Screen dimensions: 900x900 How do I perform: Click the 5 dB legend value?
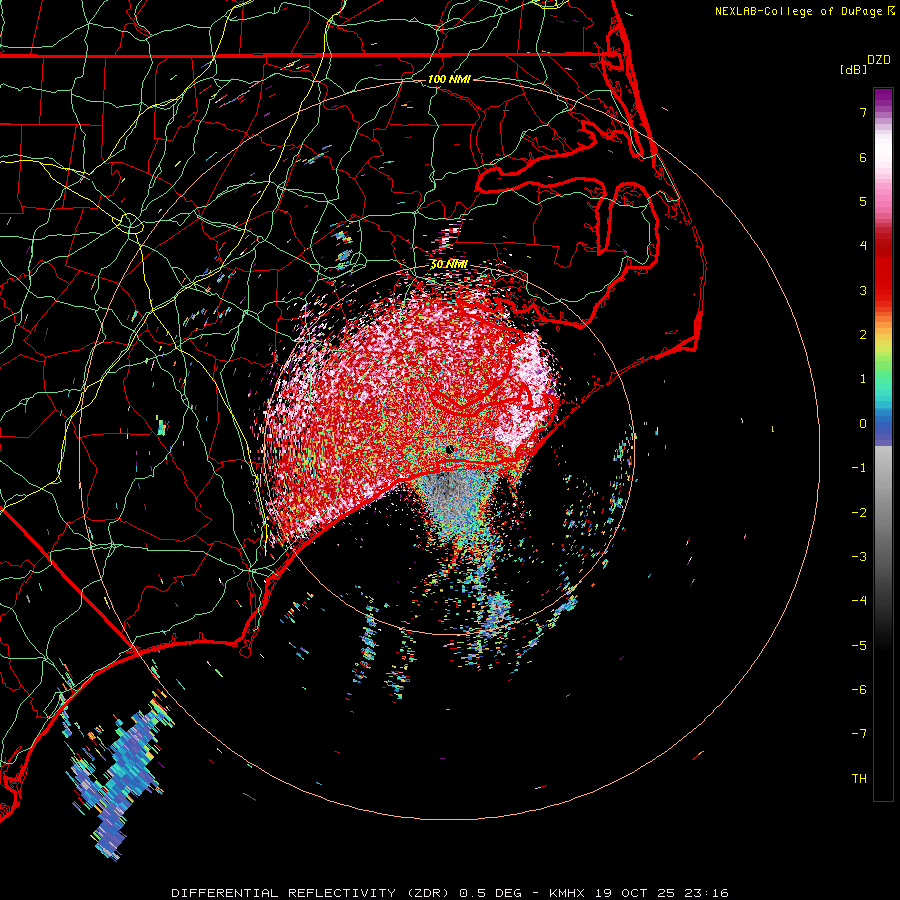(863, 201)
